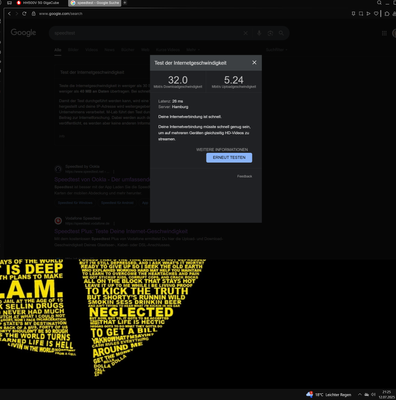This screenshot has height=400, width=396.
Task: Submit the search with the magnifier icon
Action: coord(281,33)
